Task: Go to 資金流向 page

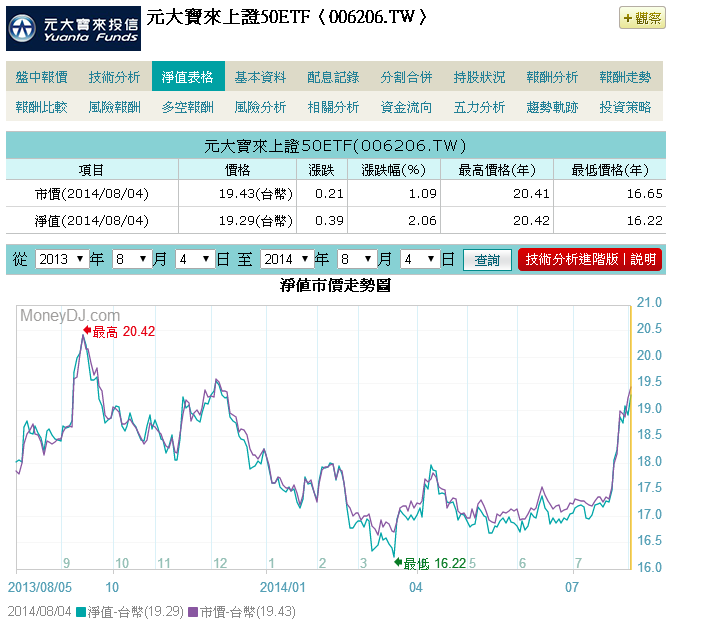Action: (406, 107)
